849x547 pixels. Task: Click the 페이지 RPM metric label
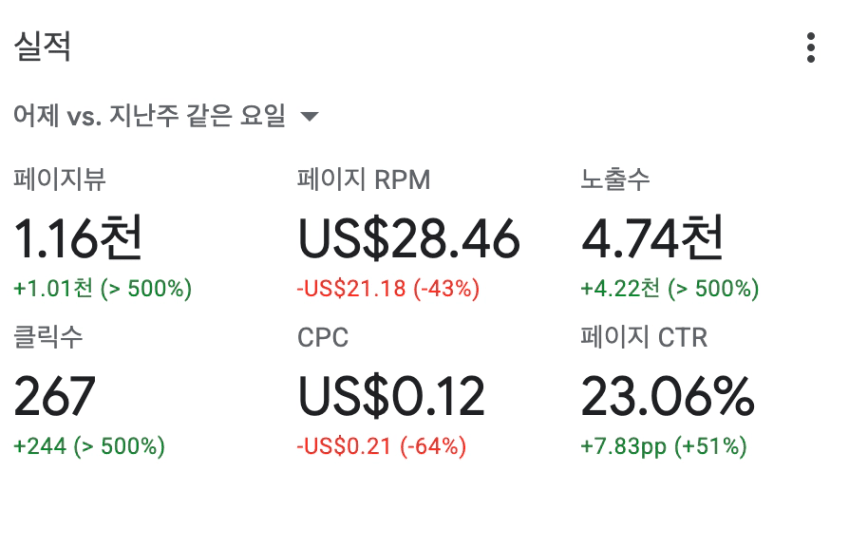tap(363, 179)
